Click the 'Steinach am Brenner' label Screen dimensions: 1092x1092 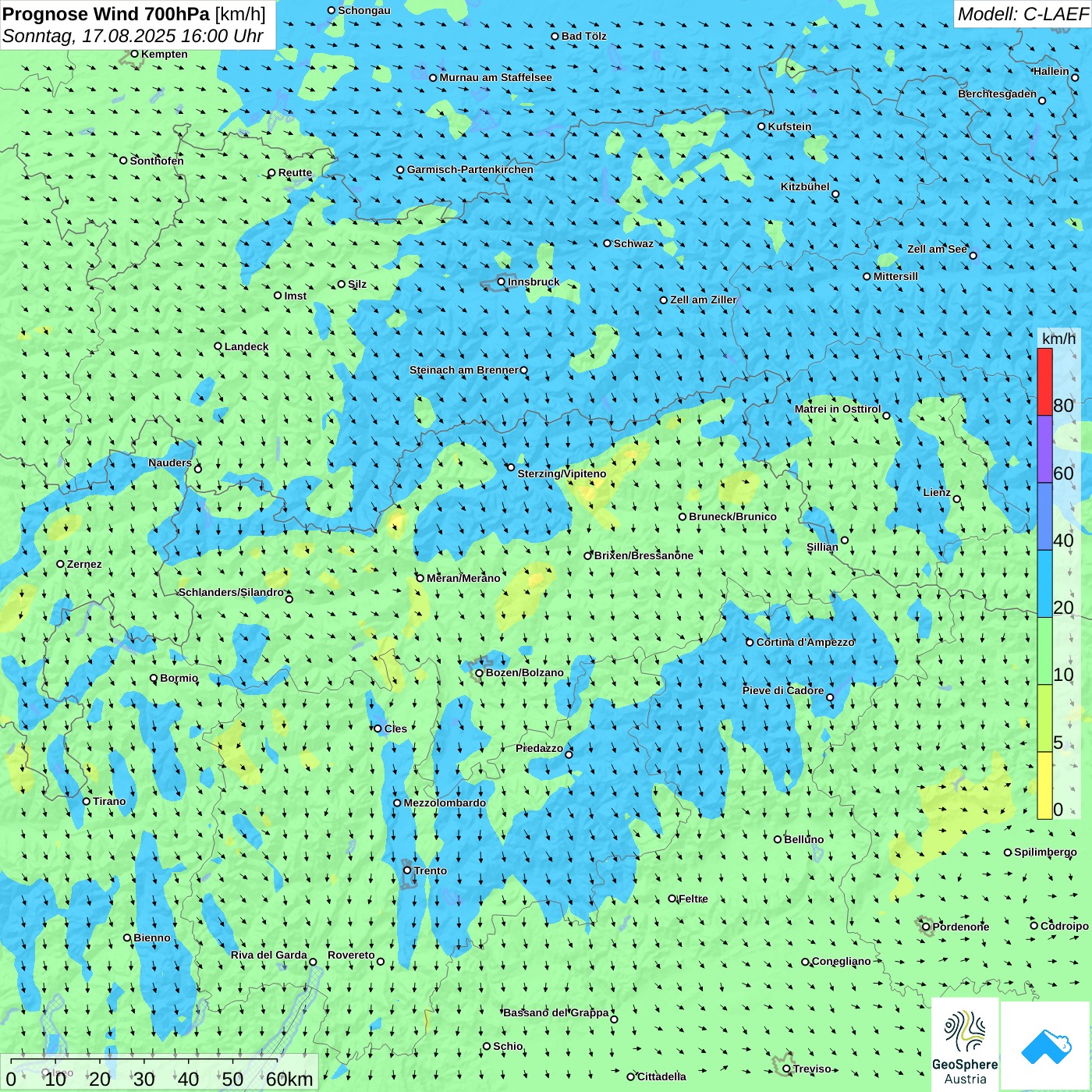(x=463, y=370)
